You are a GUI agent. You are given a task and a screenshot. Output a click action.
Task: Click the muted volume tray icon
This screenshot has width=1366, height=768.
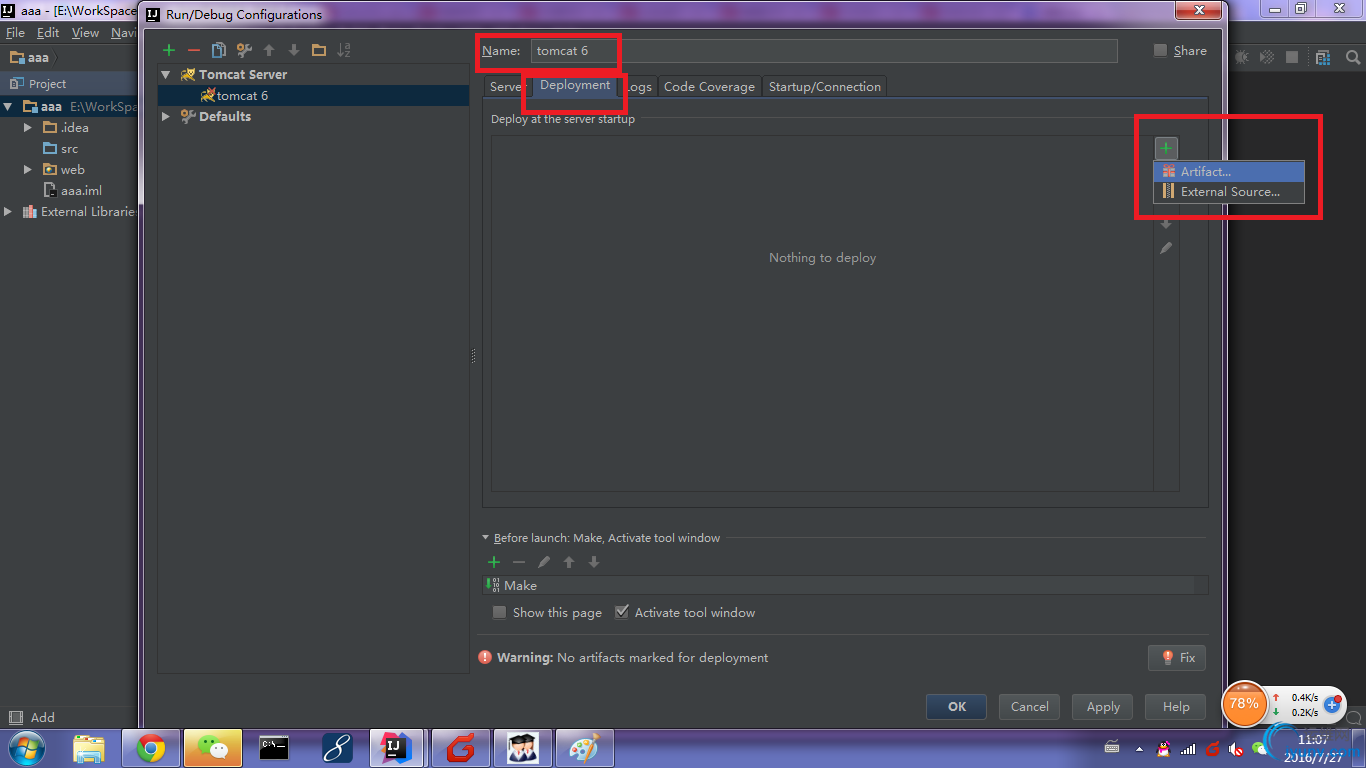point(1237,748)
